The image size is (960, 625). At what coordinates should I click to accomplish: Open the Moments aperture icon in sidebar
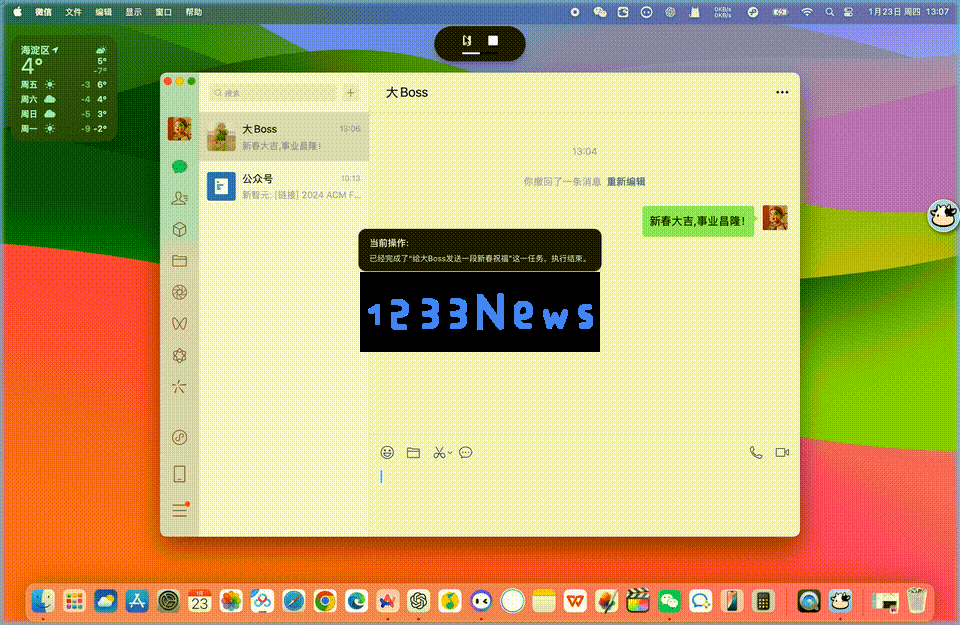click(179, 293)
